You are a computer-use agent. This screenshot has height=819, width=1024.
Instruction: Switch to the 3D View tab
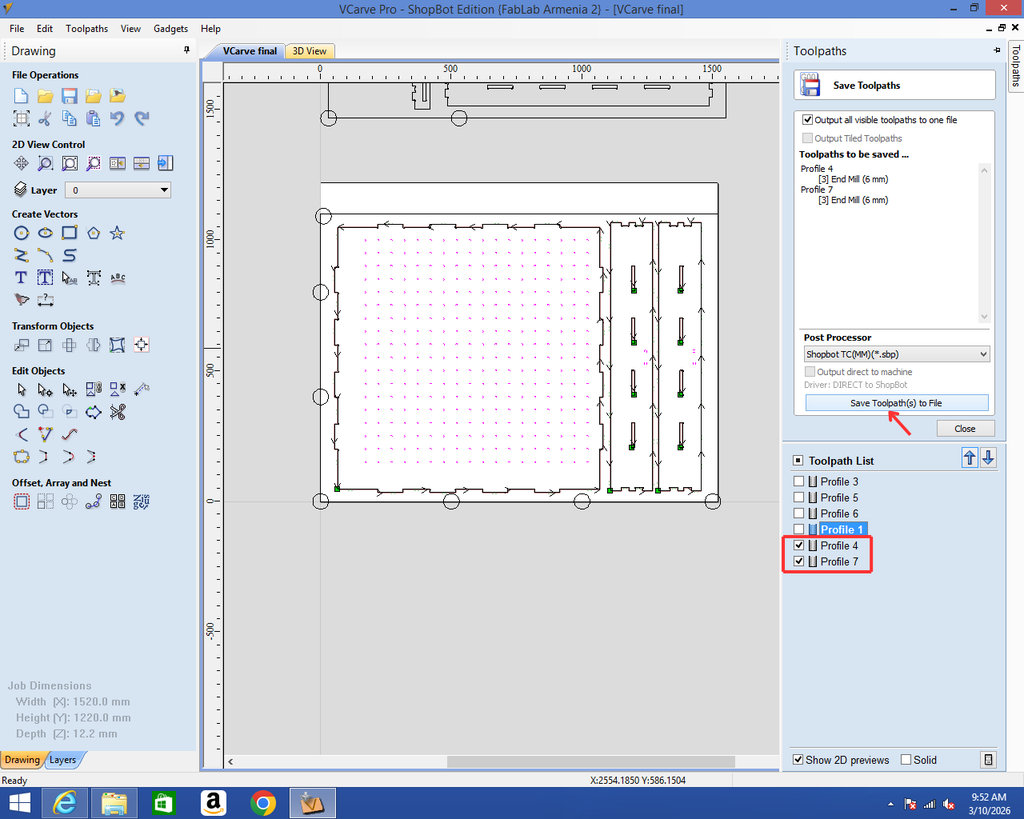coord(310,51)
